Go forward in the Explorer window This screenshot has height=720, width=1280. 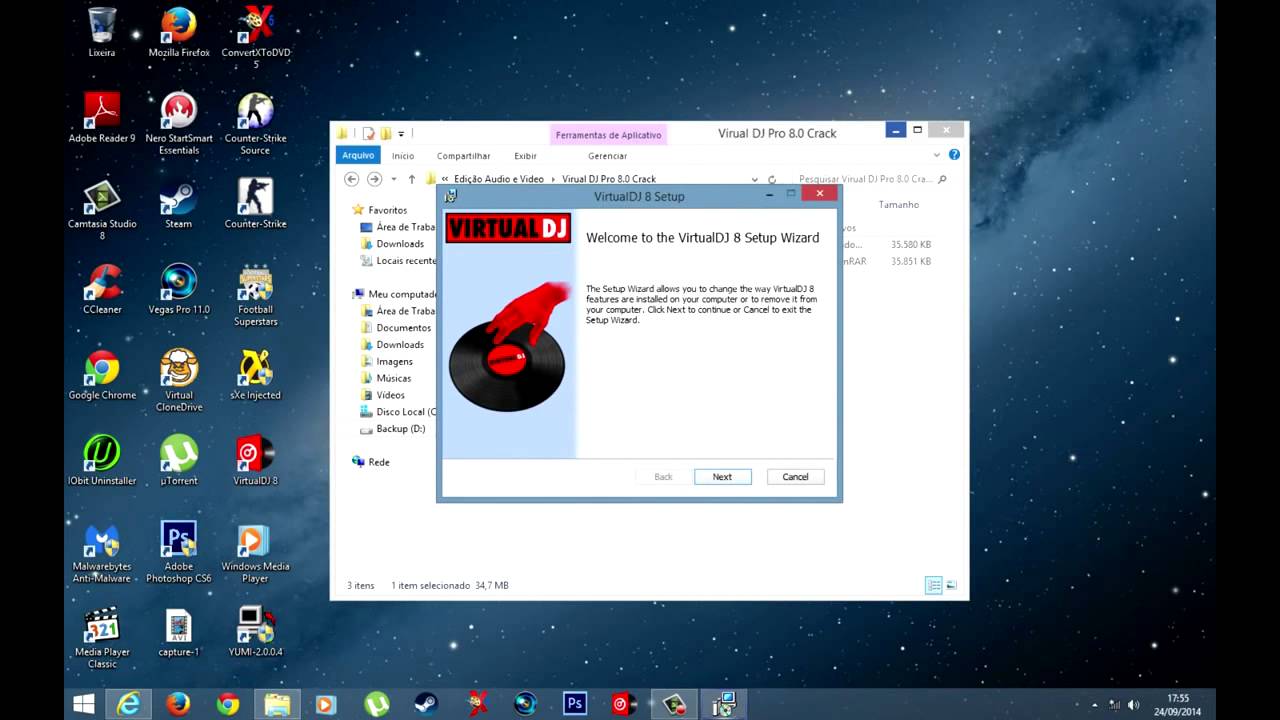[374, 179]
